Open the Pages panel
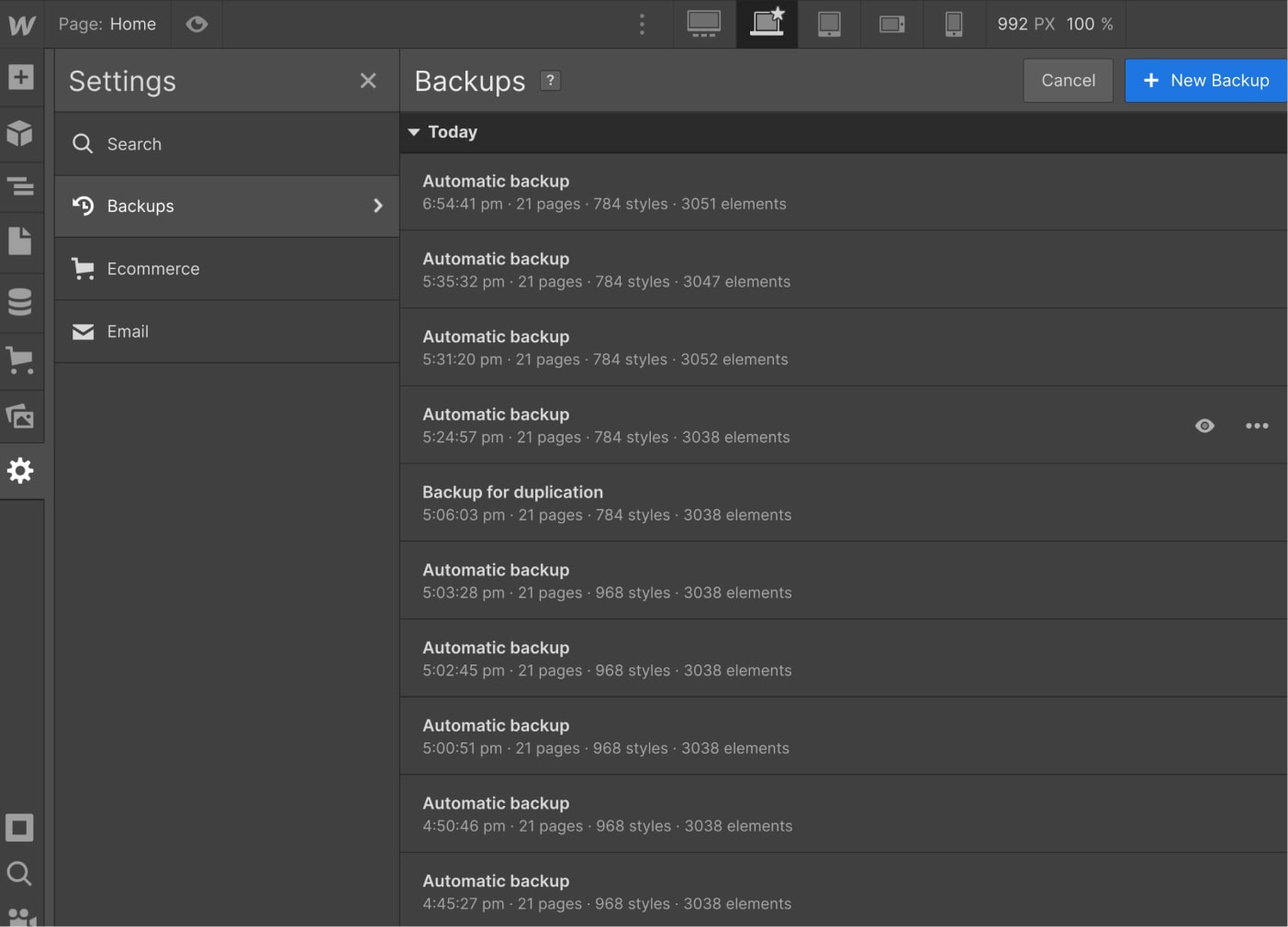 click(20, 240)
